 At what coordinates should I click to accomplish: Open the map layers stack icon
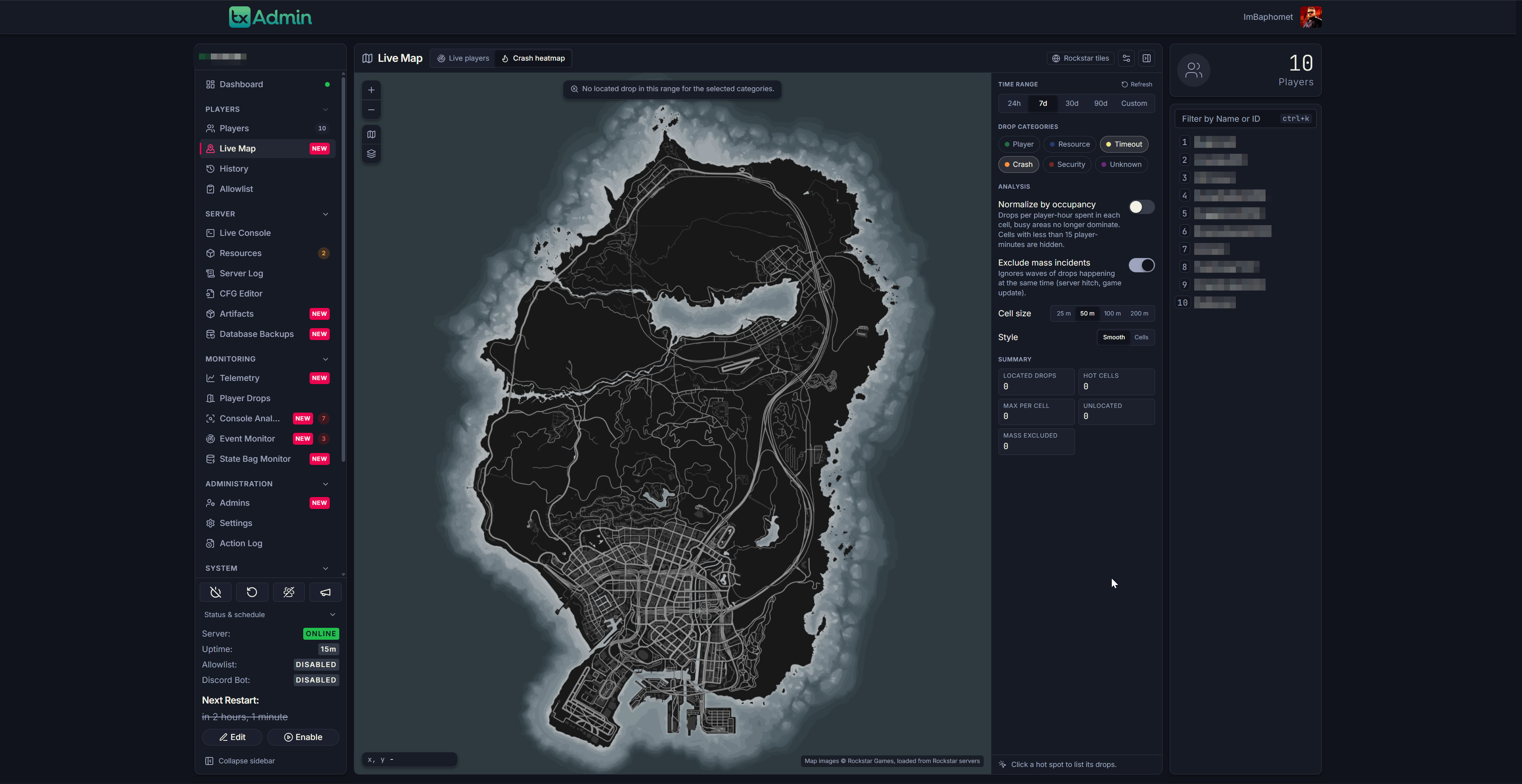pyautogui.click(x=371, y=154)
